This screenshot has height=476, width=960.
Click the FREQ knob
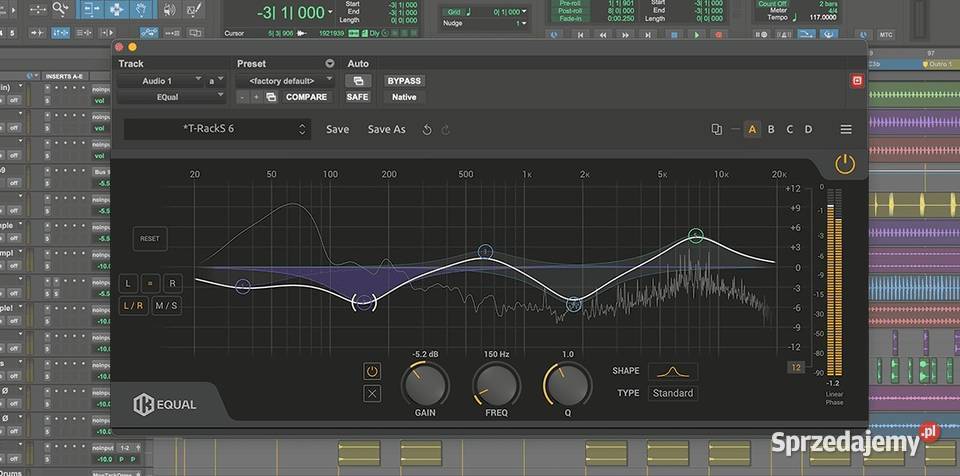coord(497,385)
